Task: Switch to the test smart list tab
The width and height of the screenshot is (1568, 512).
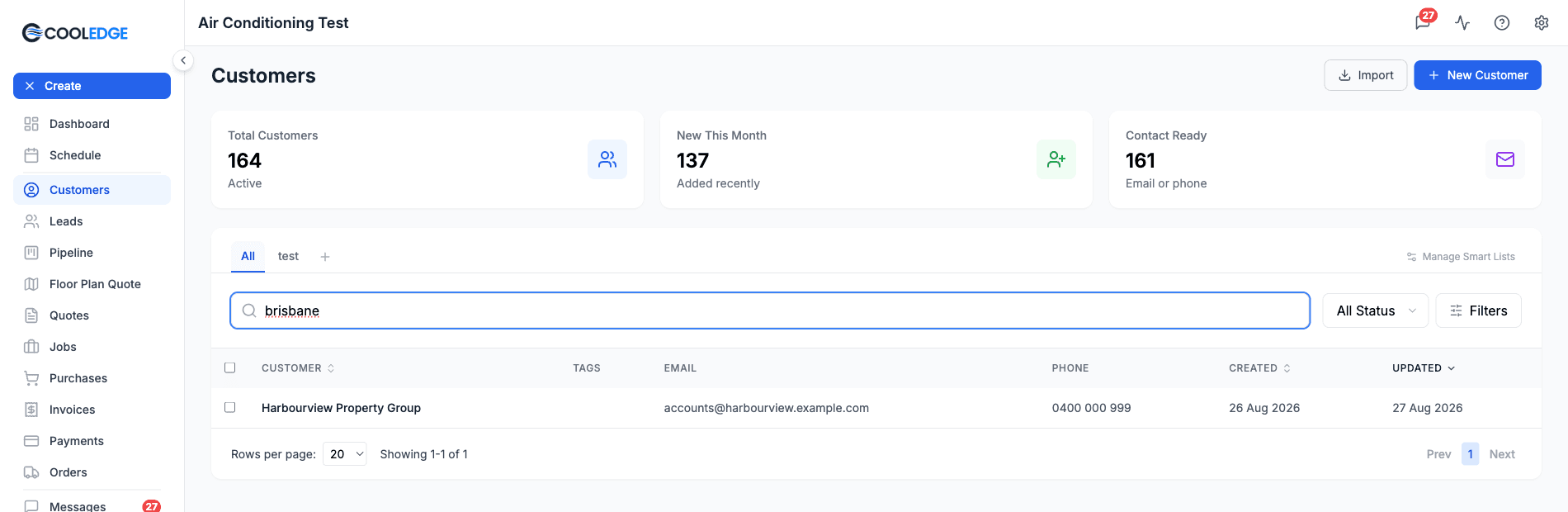Action: [x=288, y=256]
